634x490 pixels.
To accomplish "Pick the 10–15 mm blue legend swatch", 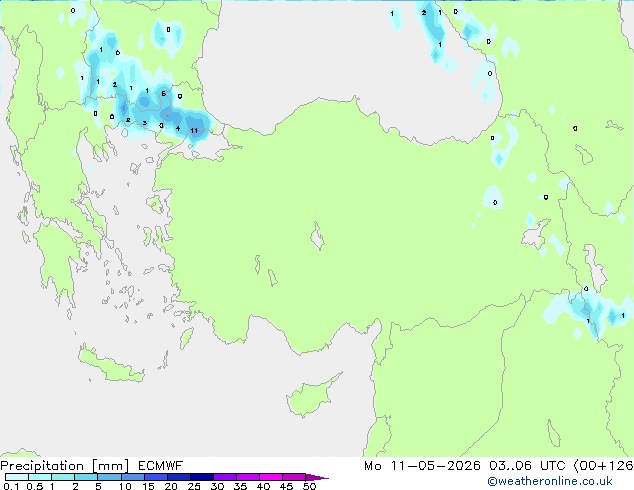I will point(132,477).
